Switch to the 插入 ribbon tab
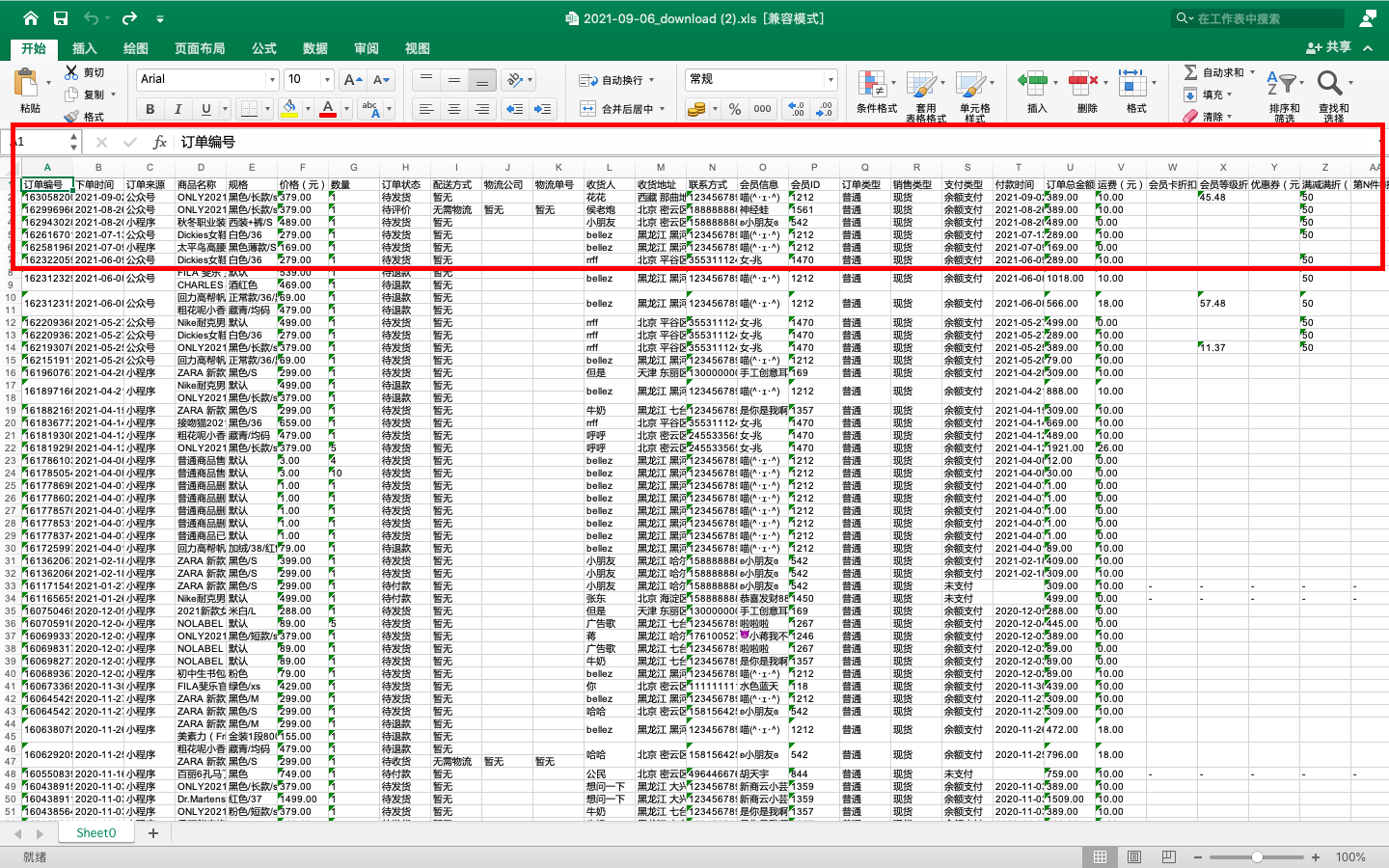Screen dimensions: 1389x868 85,48
